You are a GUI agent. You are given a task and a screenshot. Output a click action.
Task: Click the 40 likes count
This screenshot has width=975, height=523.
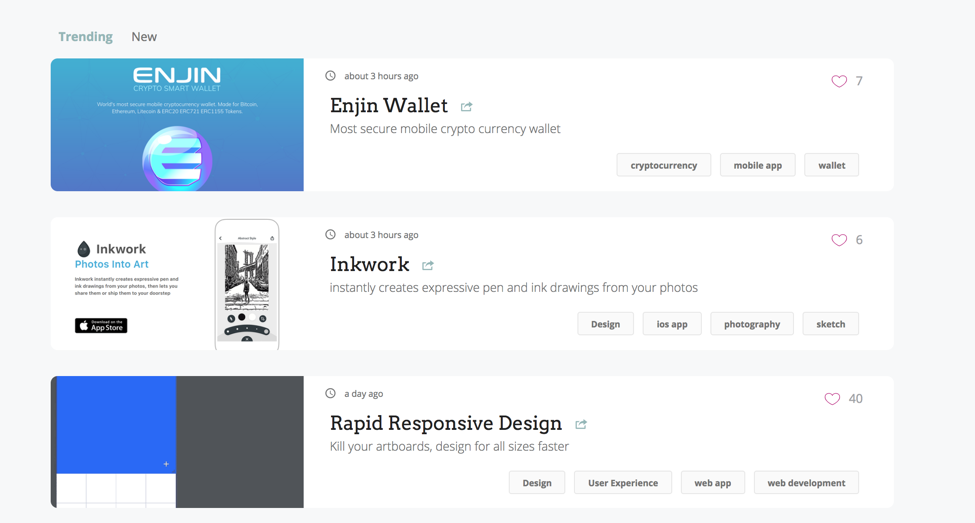(856, 399)
